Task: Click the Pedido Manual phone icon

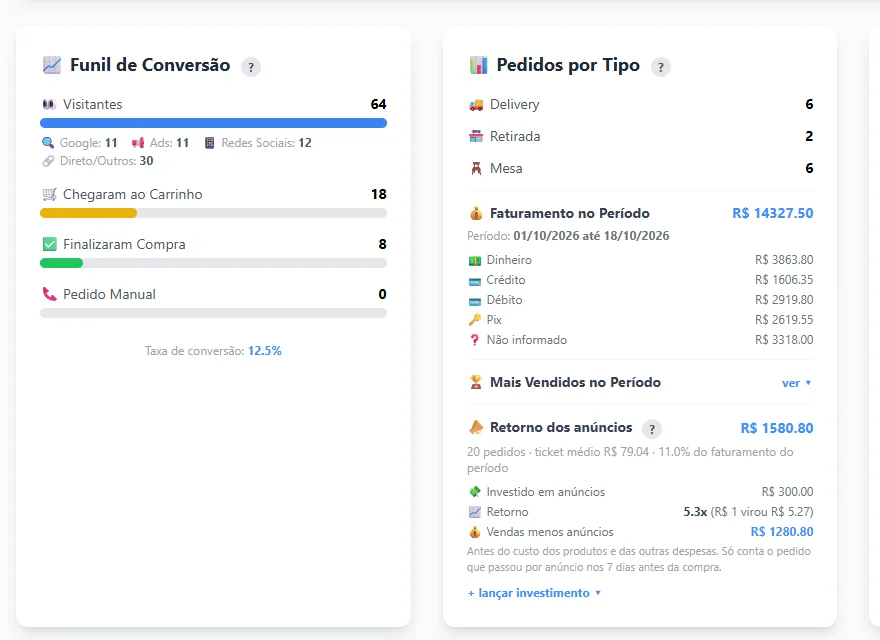Action: tap(49, 294)
